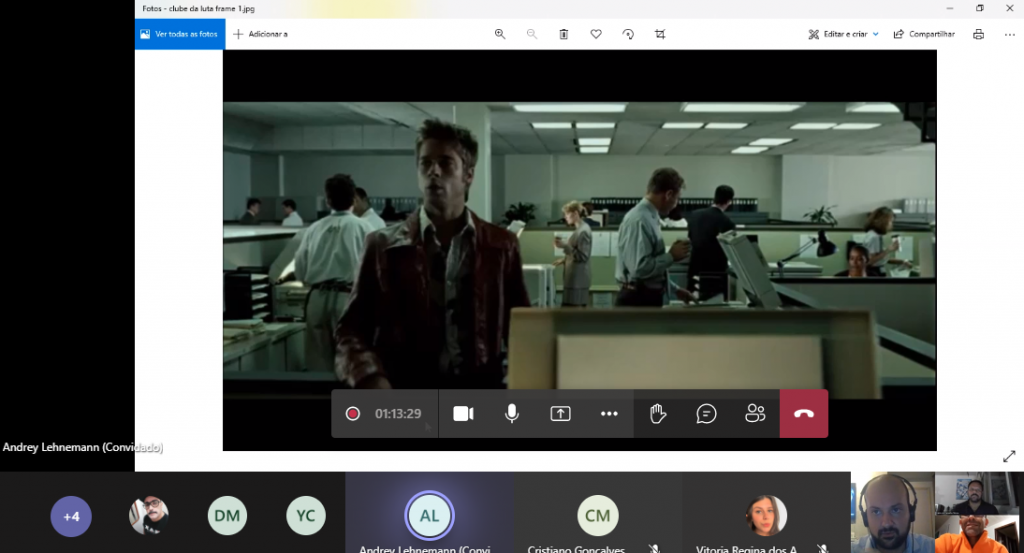Click the shared Fight Club frame image

tap(579, 250)
